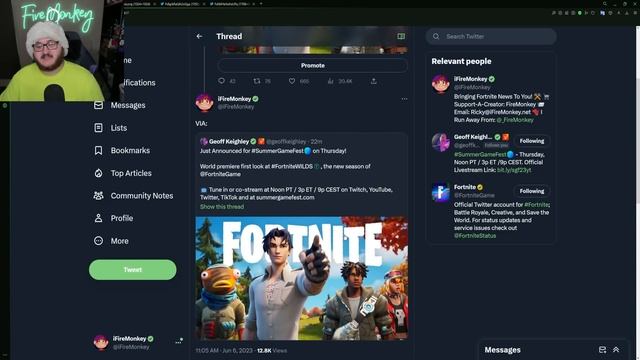Click iFireMonkey avatar in the tweet
640x360 pixels.
pyautogui.click(x=204, y=102)
